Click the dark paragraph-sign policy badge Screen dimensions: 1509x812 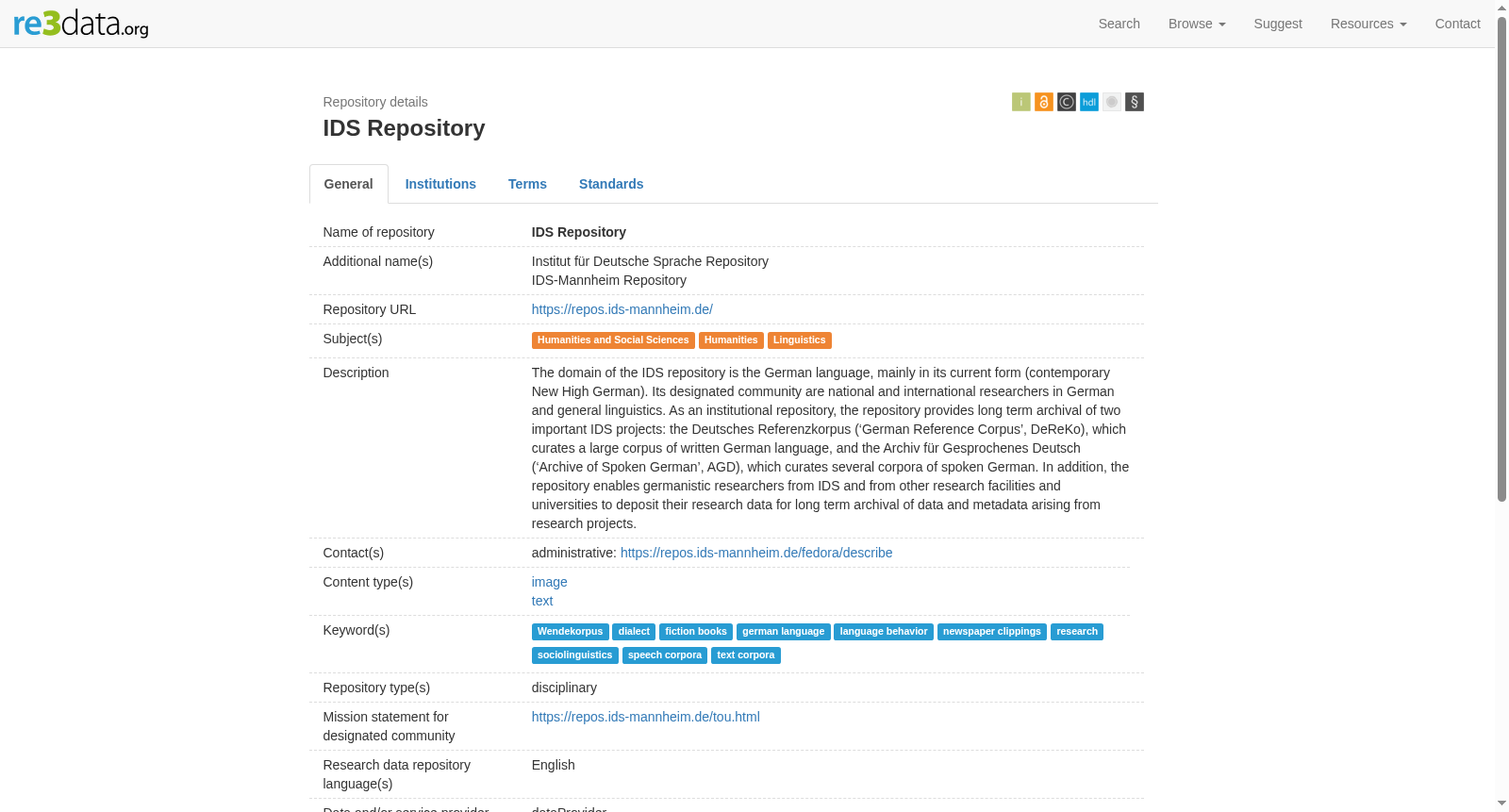(1135, 102)
